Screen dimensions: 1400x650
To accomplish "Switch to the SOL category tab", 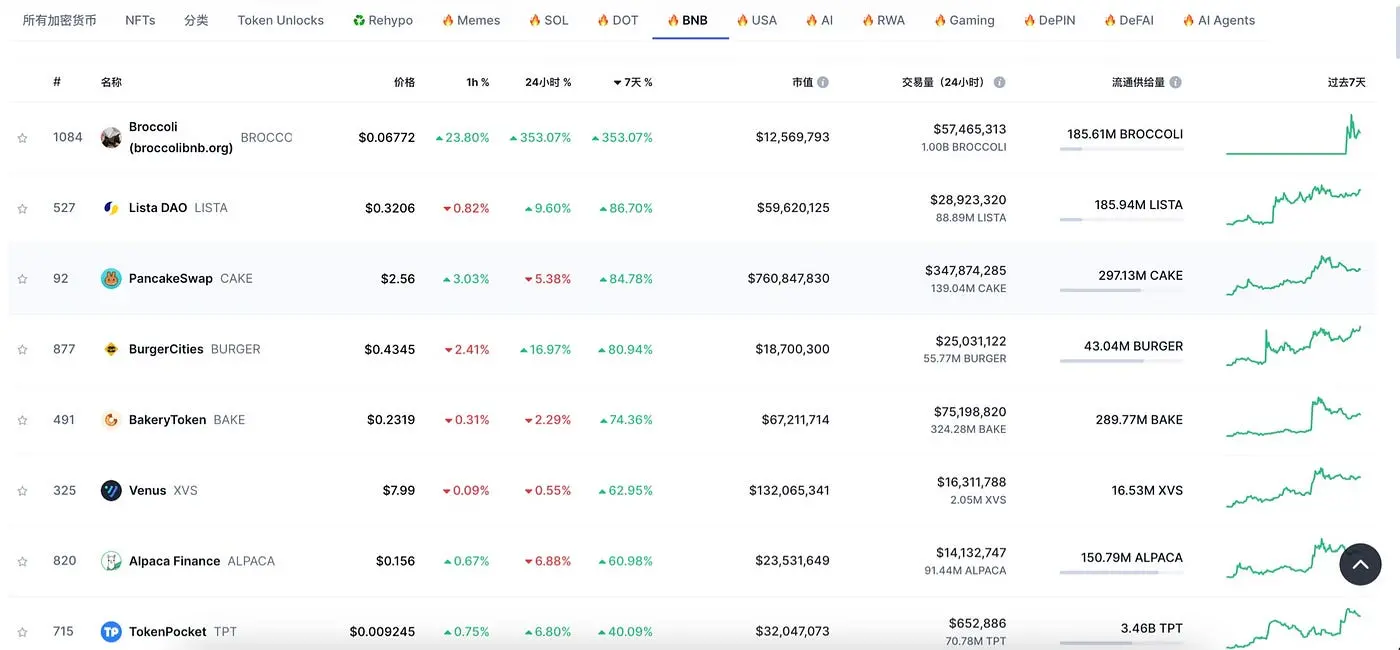I will (548, 19).
